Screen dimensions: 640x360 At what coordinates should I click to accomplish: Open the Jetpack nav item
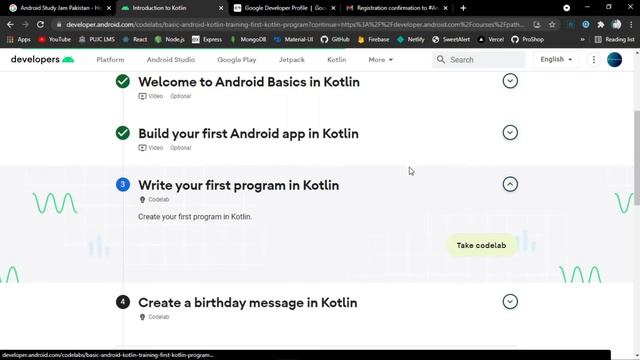tap(291, 60)
